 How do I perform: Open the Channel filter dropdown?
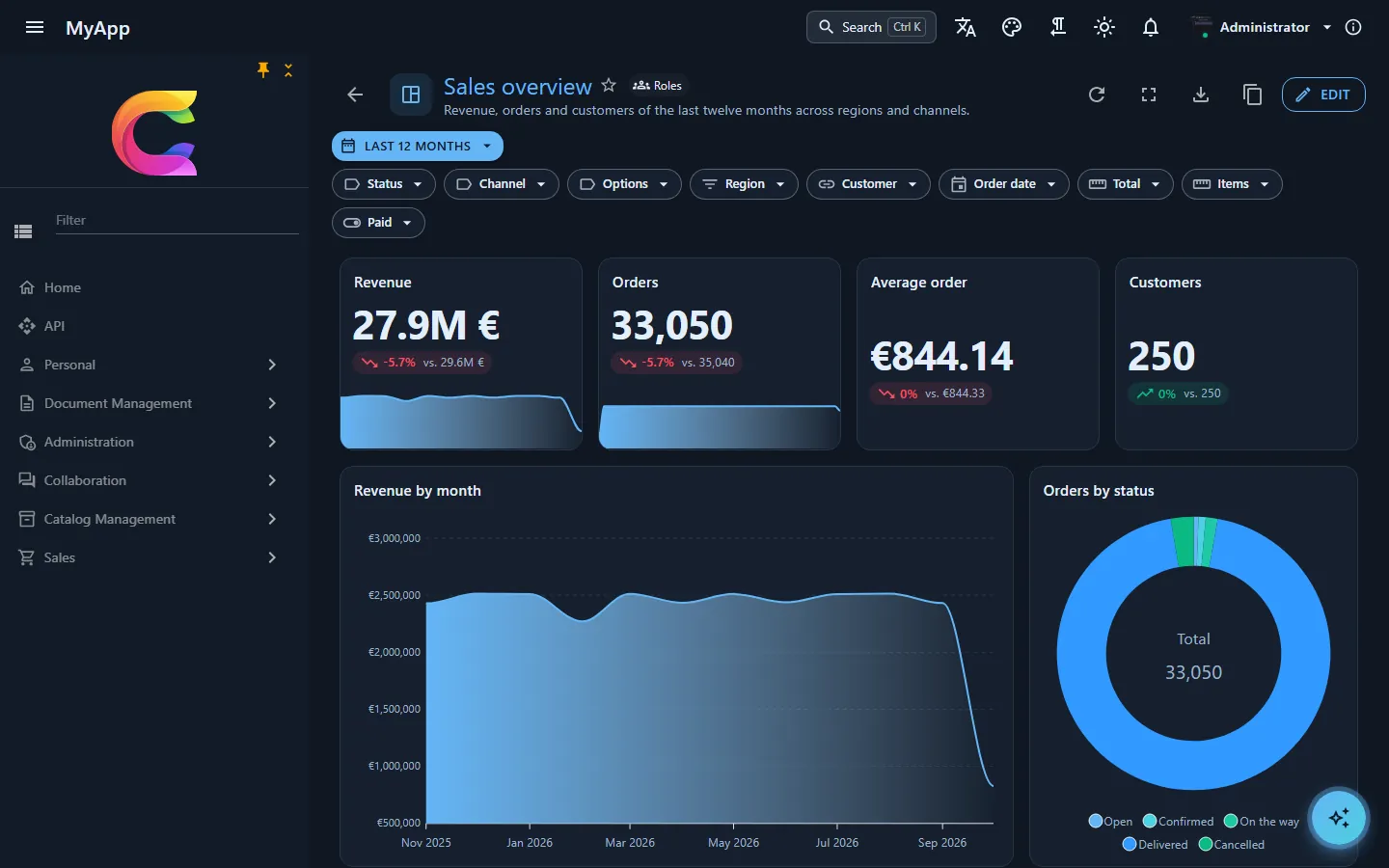pyautogui.click(x=502, y=184)
